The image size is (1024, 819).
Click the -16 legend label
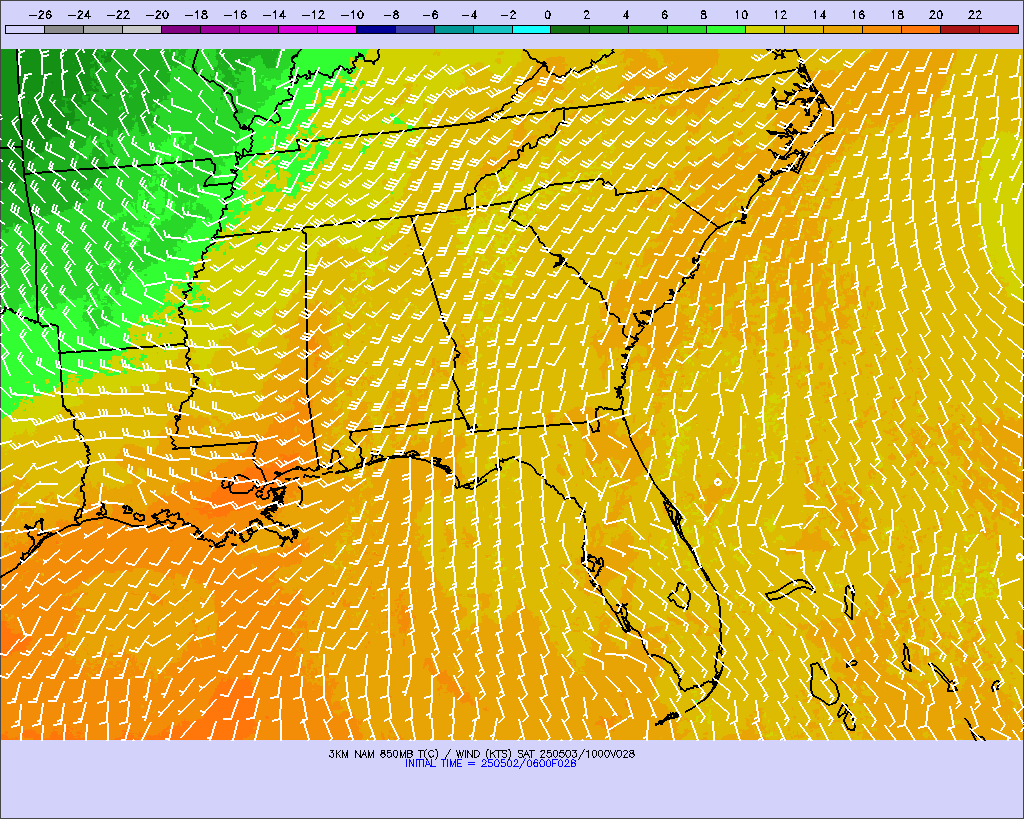point(235,15)
